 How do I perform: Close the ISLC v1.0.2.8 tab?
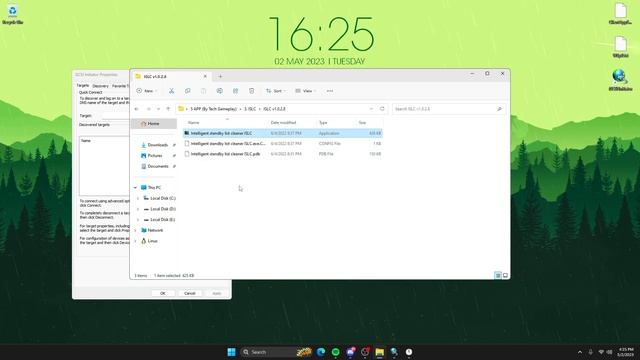[x=205, y=76]
